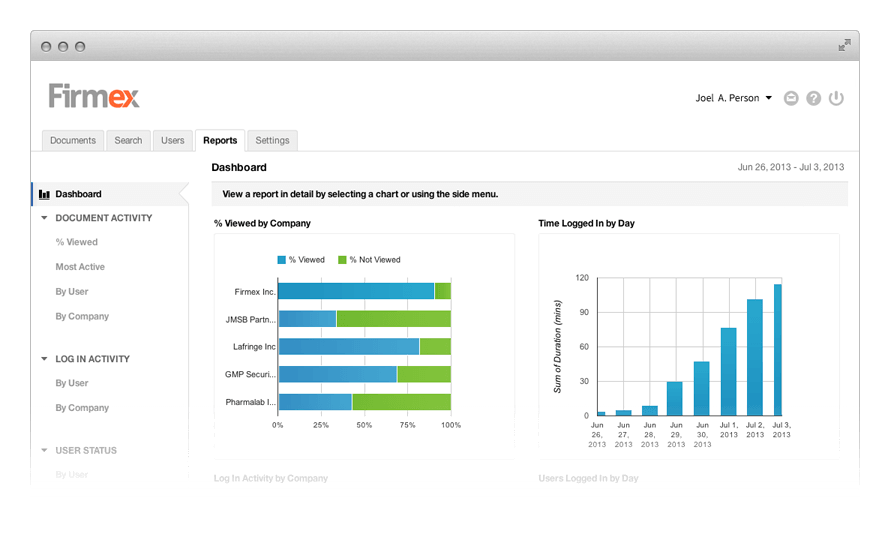Select By Company under Document Activity
This screenshot has height=534, width=890.
[82, 316]
